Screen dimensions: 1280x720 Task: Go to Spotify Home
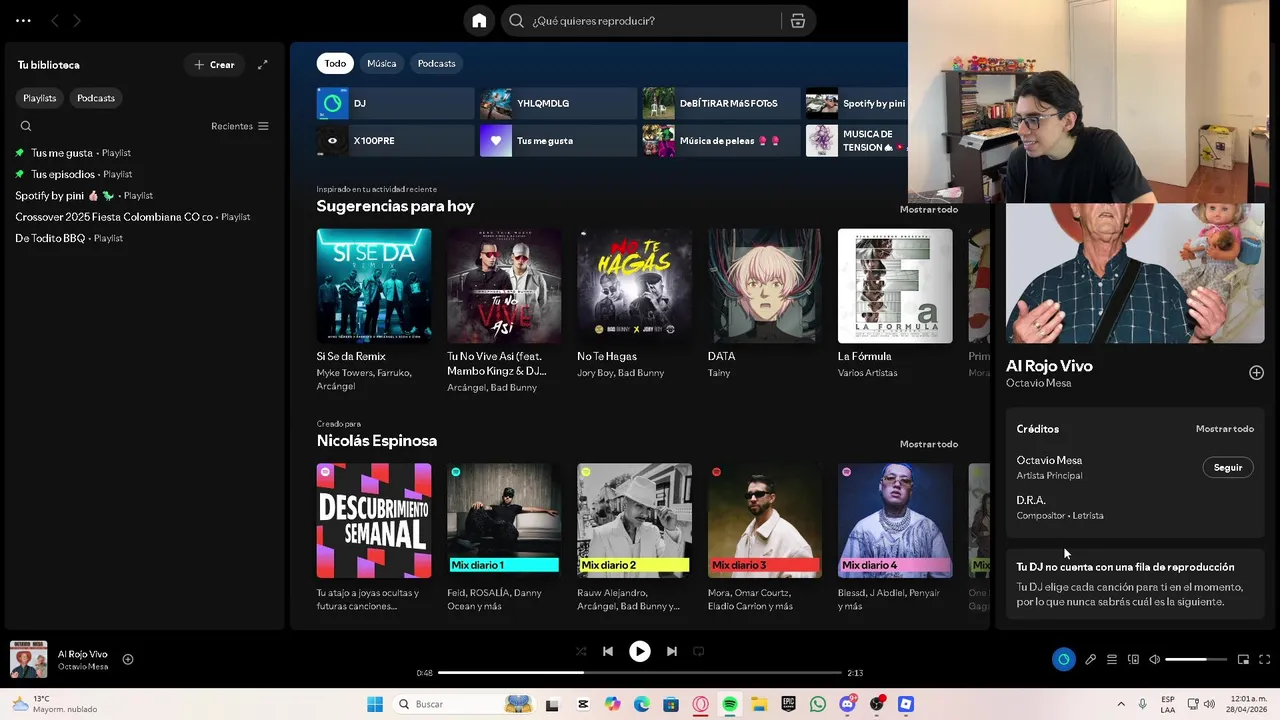pyautogui.click(x=479, y=21)
